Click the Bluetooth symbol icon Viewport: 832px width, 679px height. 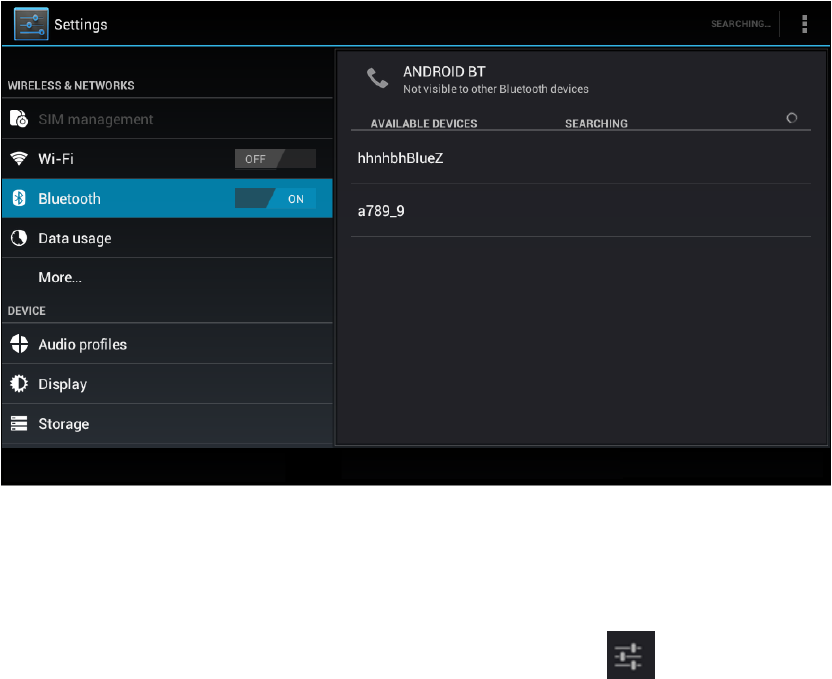pos(19,198)
